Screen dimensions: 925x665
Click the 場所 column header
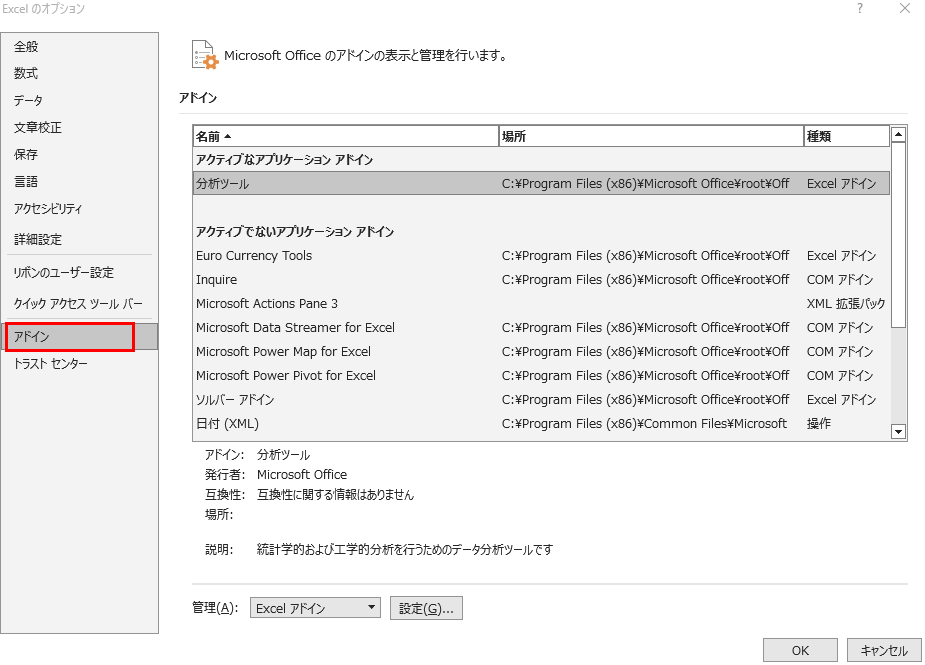(x=650, y=136)
